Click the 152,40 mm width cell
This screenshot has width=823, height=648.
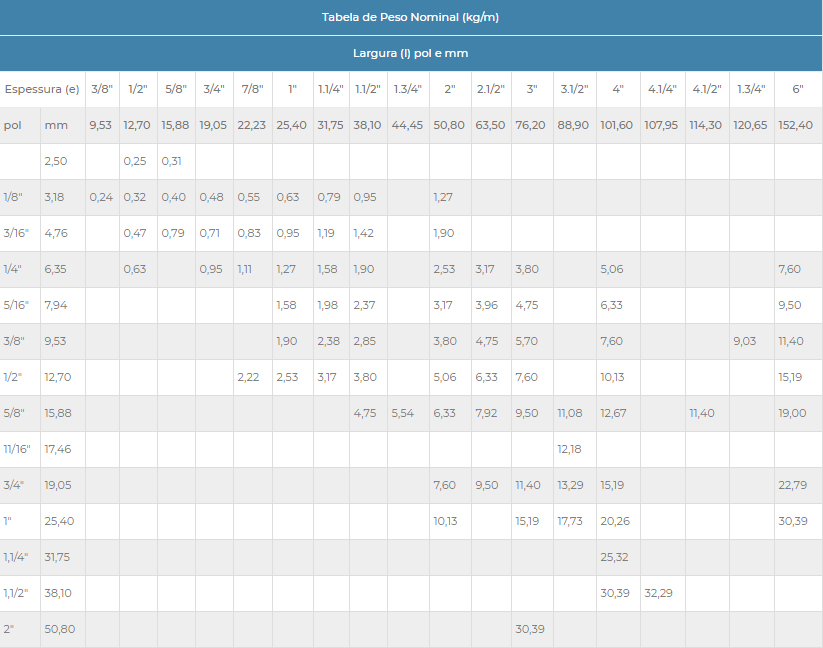798,125
